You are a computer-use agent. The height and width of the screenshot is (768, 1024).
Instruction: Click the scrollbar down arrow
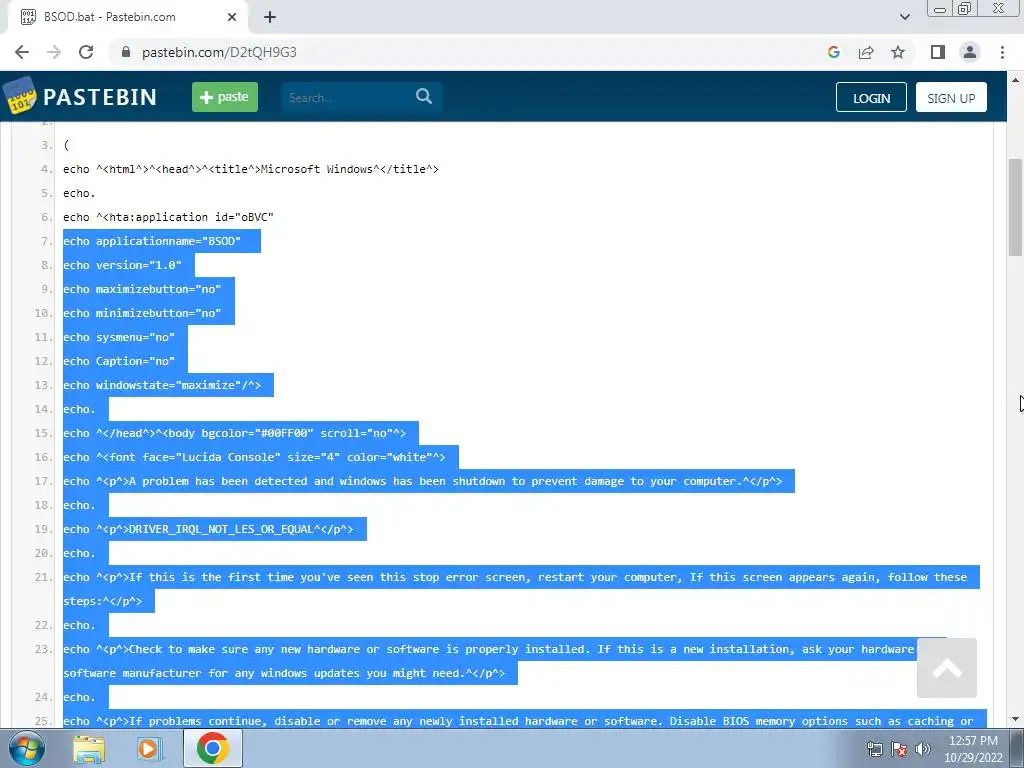1015,719
